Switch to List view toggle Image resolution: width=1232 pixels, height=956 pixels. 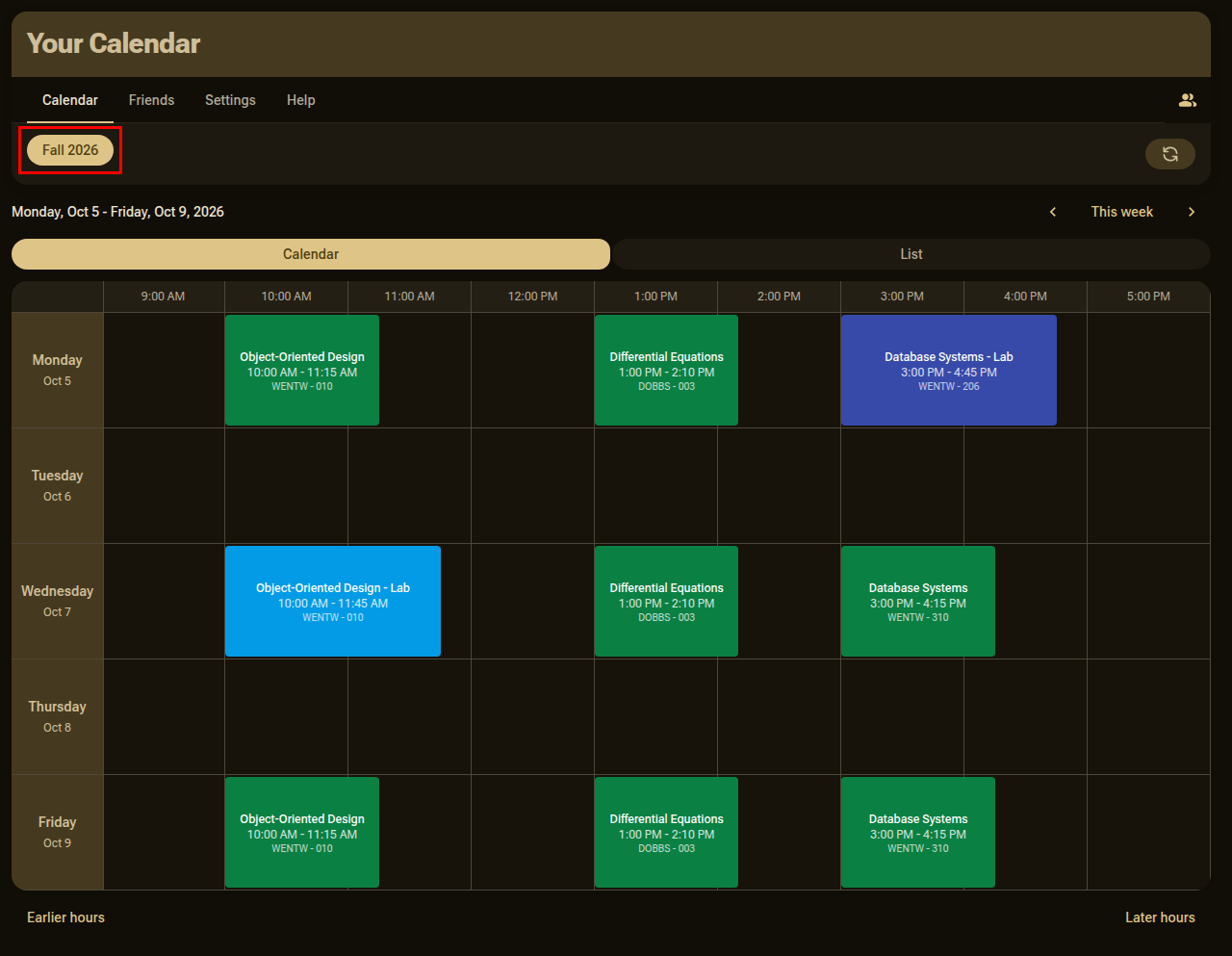coord(911,254)
